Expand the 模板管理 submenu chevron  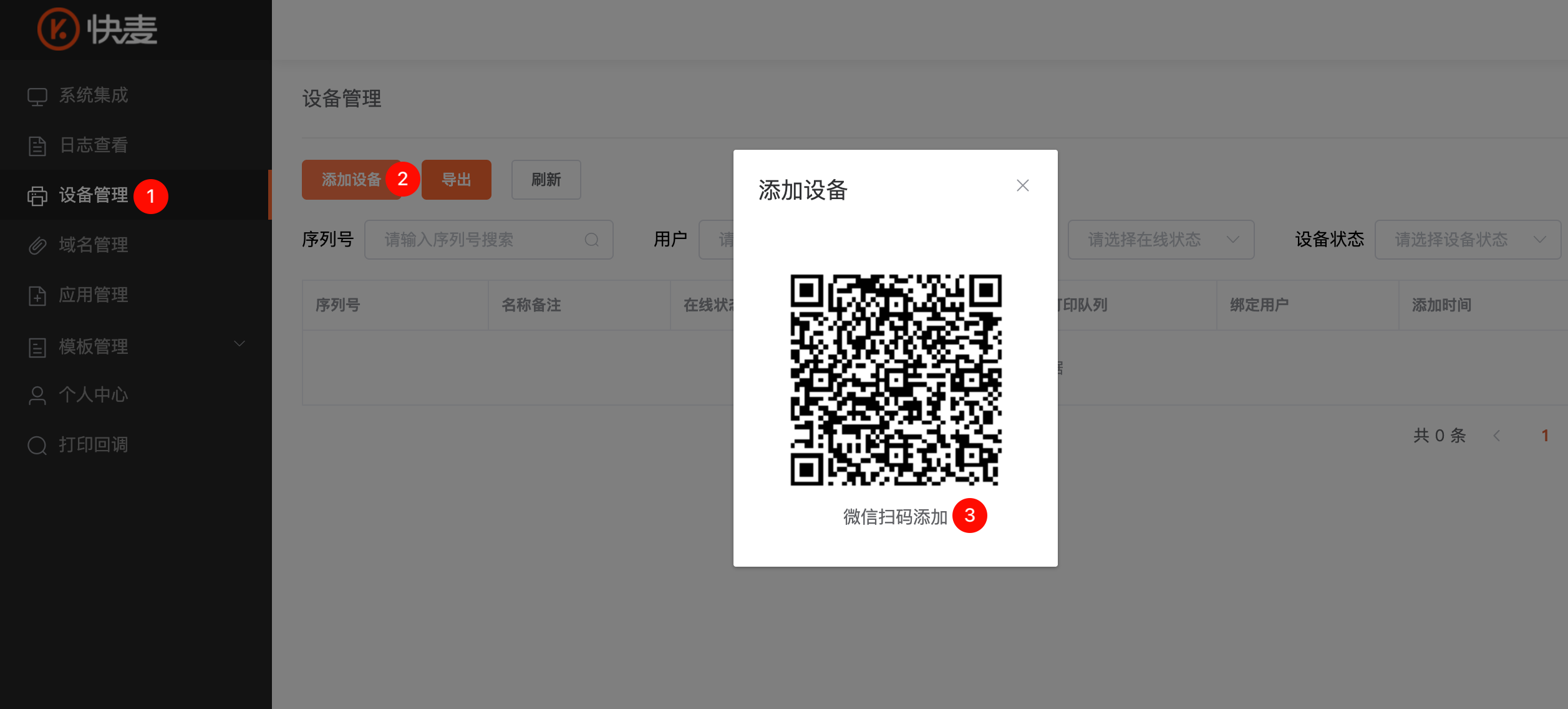pos(240,344)
